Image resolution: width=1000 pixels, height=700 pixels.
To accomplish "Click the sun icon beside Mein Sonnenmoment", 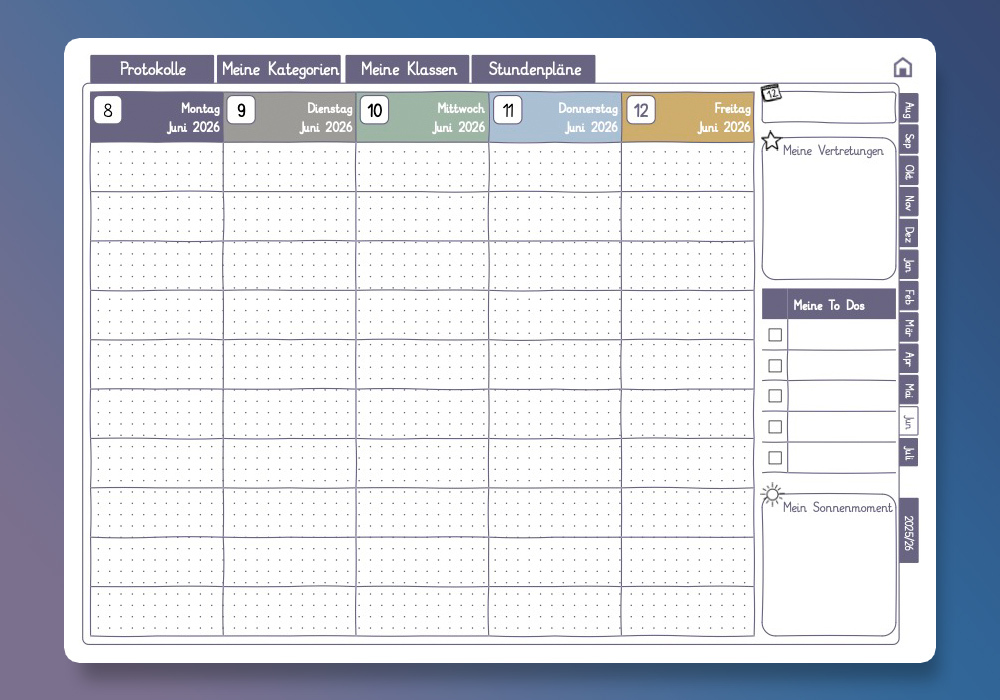I will [x=771, y=494].
